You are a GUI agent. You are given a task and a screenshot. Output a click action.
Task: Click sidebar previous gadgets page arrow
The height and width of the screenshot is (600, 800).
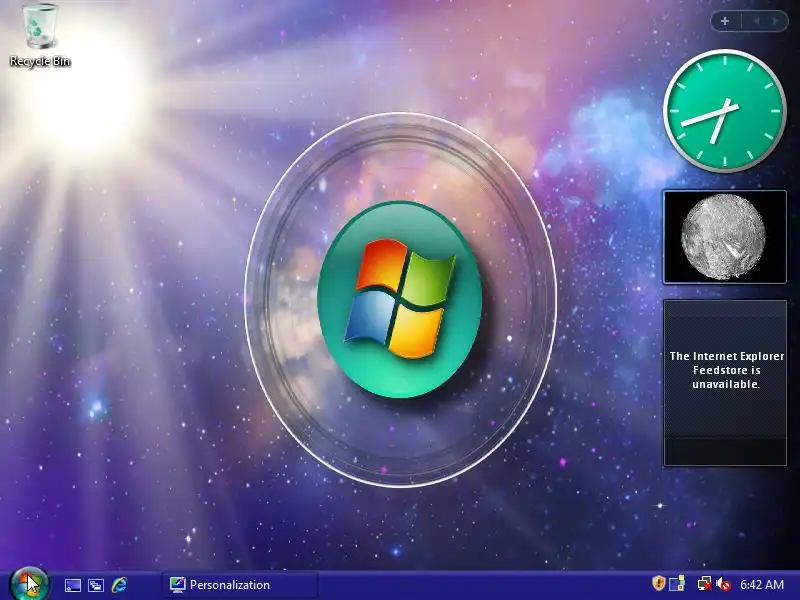756,21
